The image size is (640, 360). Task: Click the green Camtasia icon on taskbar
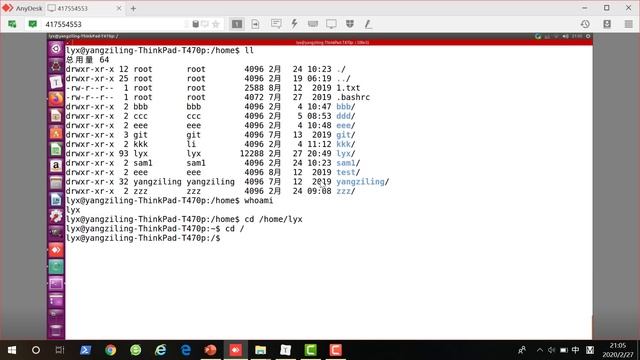(311, 350)
